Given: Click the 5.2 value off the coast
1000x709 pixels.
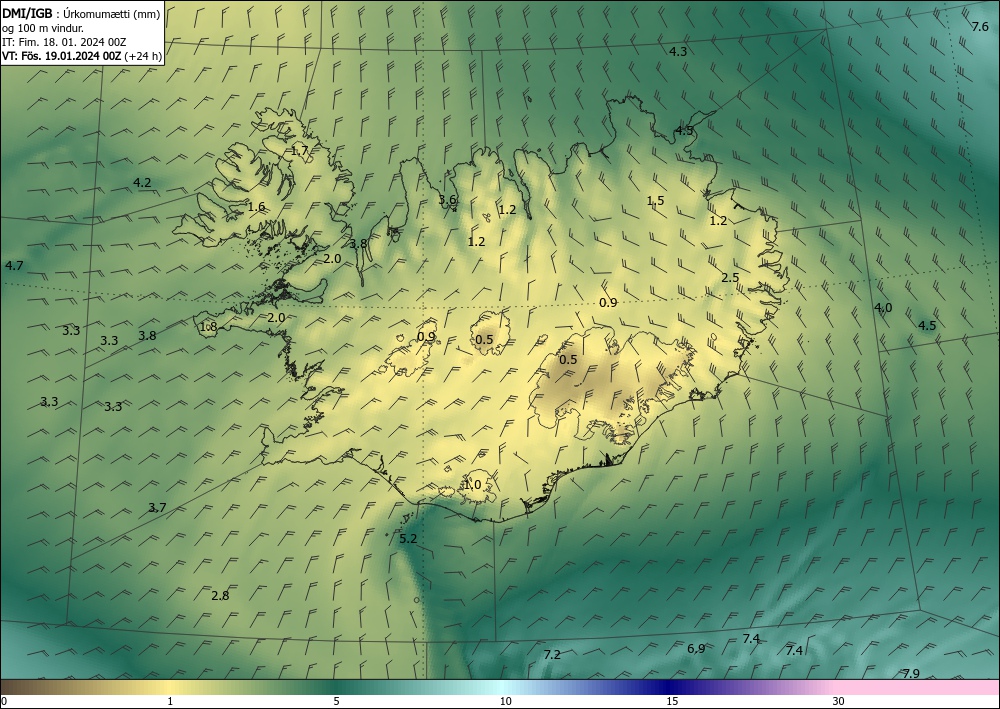Looking at the screenshot, I should pos(408,539).
